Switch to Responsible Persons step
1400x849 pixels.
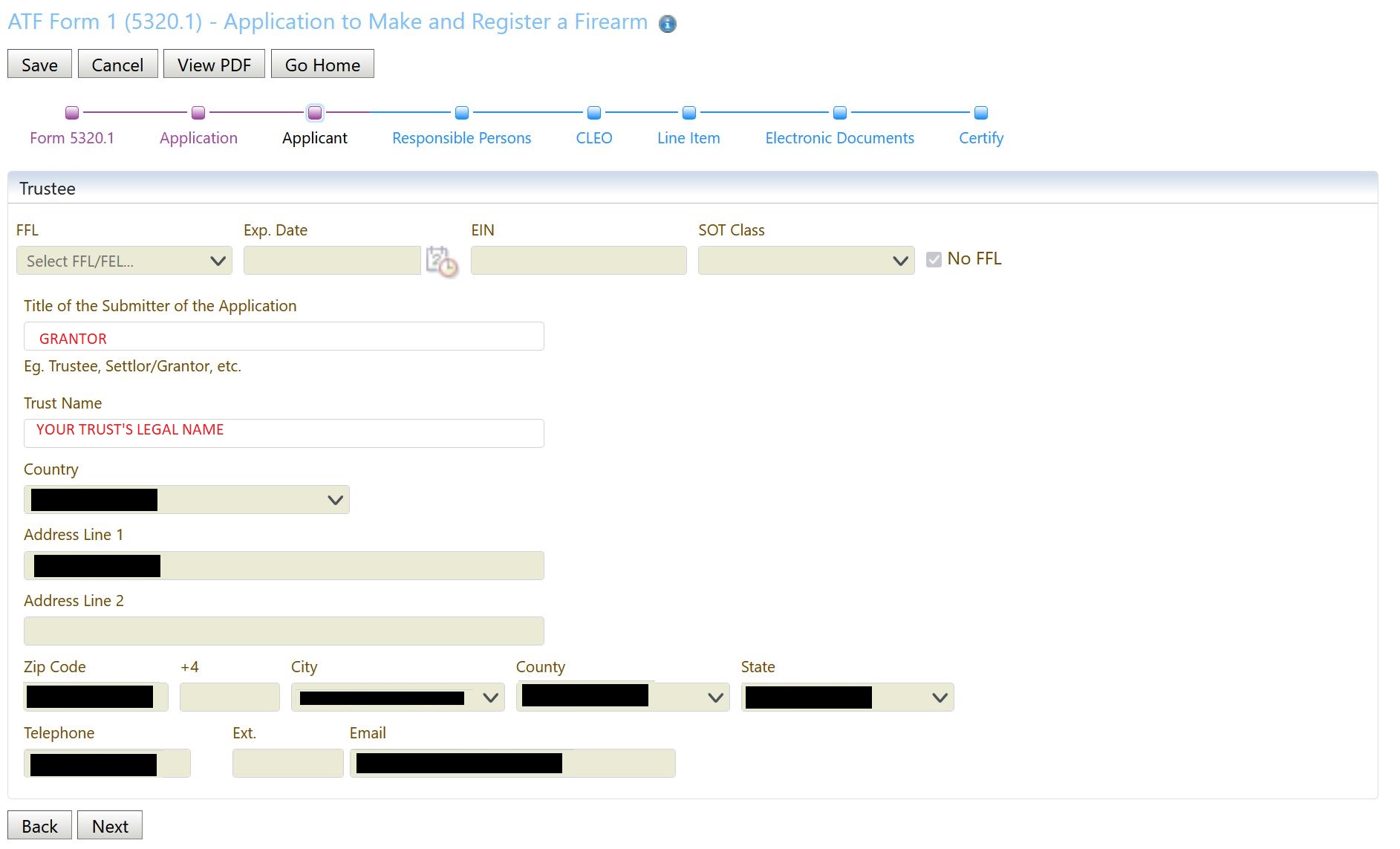click(462, 138)
